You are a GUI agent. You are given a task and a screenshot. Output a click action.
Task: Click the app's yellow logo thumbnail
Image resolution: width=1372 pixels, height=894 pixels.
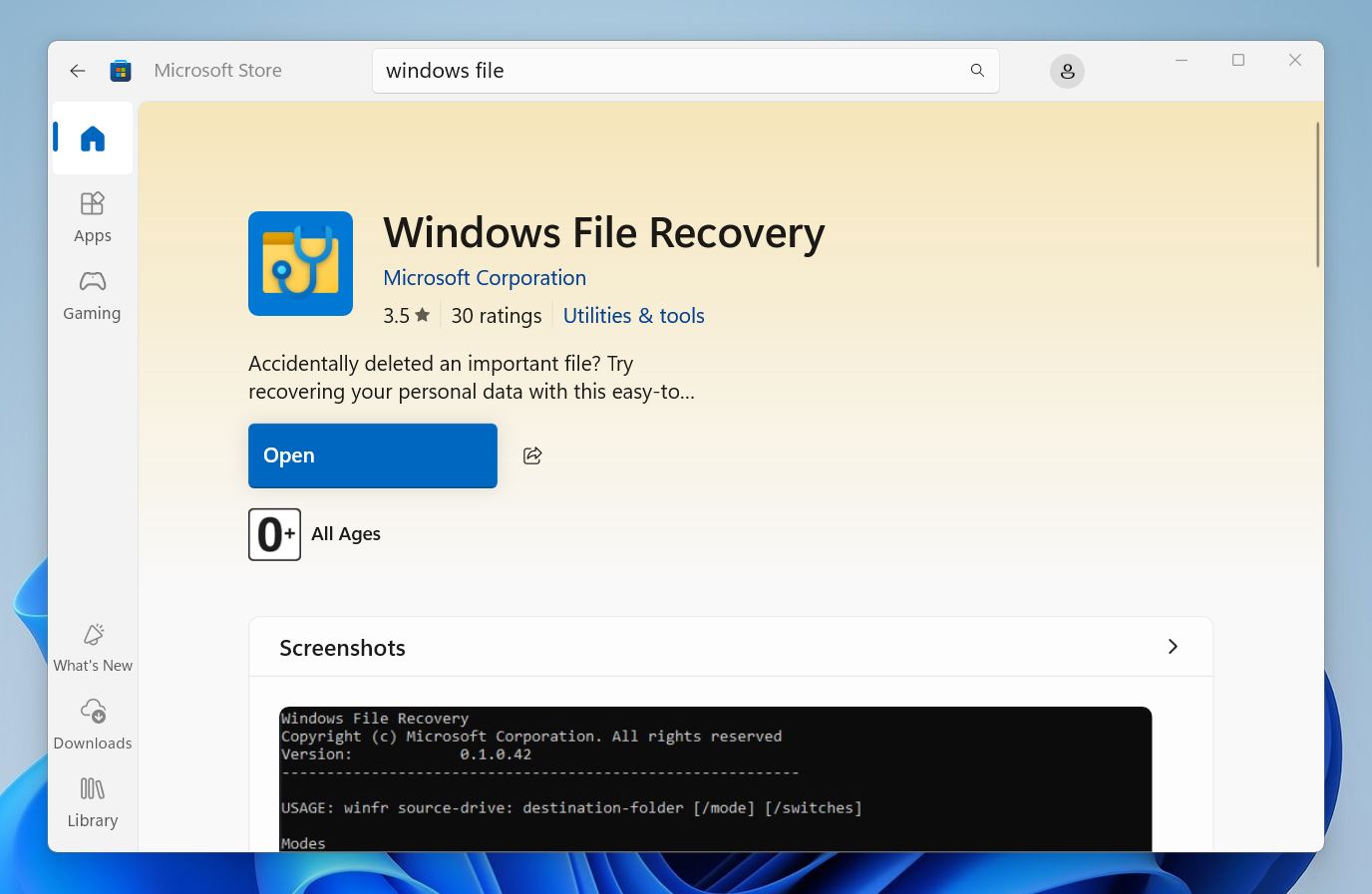(x=300, y=263)
